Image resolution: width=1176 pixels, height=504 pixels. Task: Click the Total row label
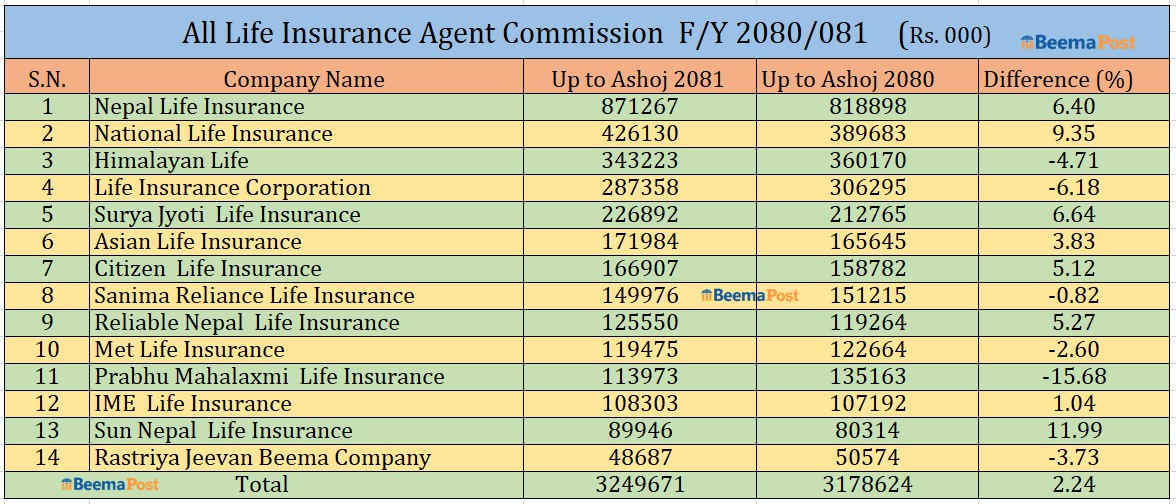[260, 485]
